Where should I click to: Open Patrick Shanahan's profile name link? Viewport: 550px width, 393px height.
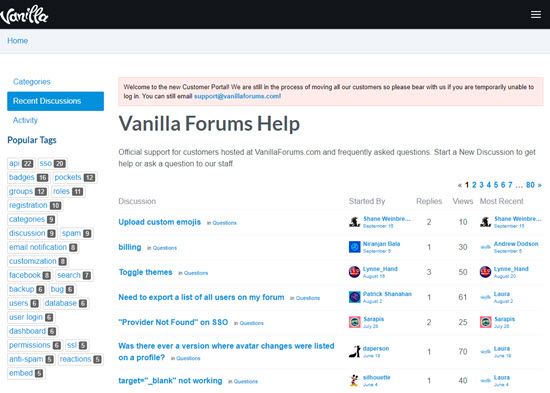click(x=387, y=294)
